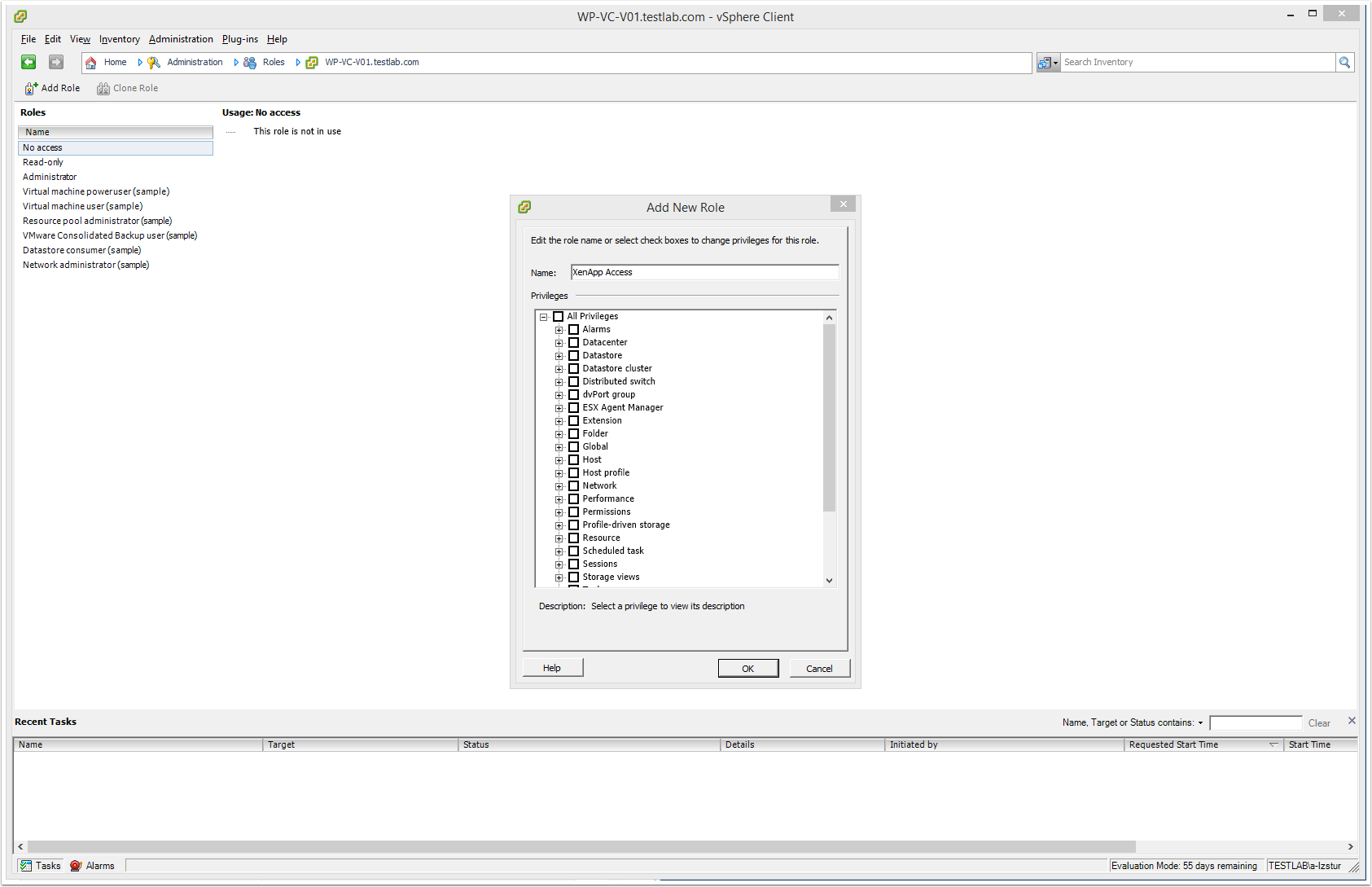The width and height of the screenshot is (1372, 887).
Task: Click the role Name input field
Action: (x=704, y=272)
